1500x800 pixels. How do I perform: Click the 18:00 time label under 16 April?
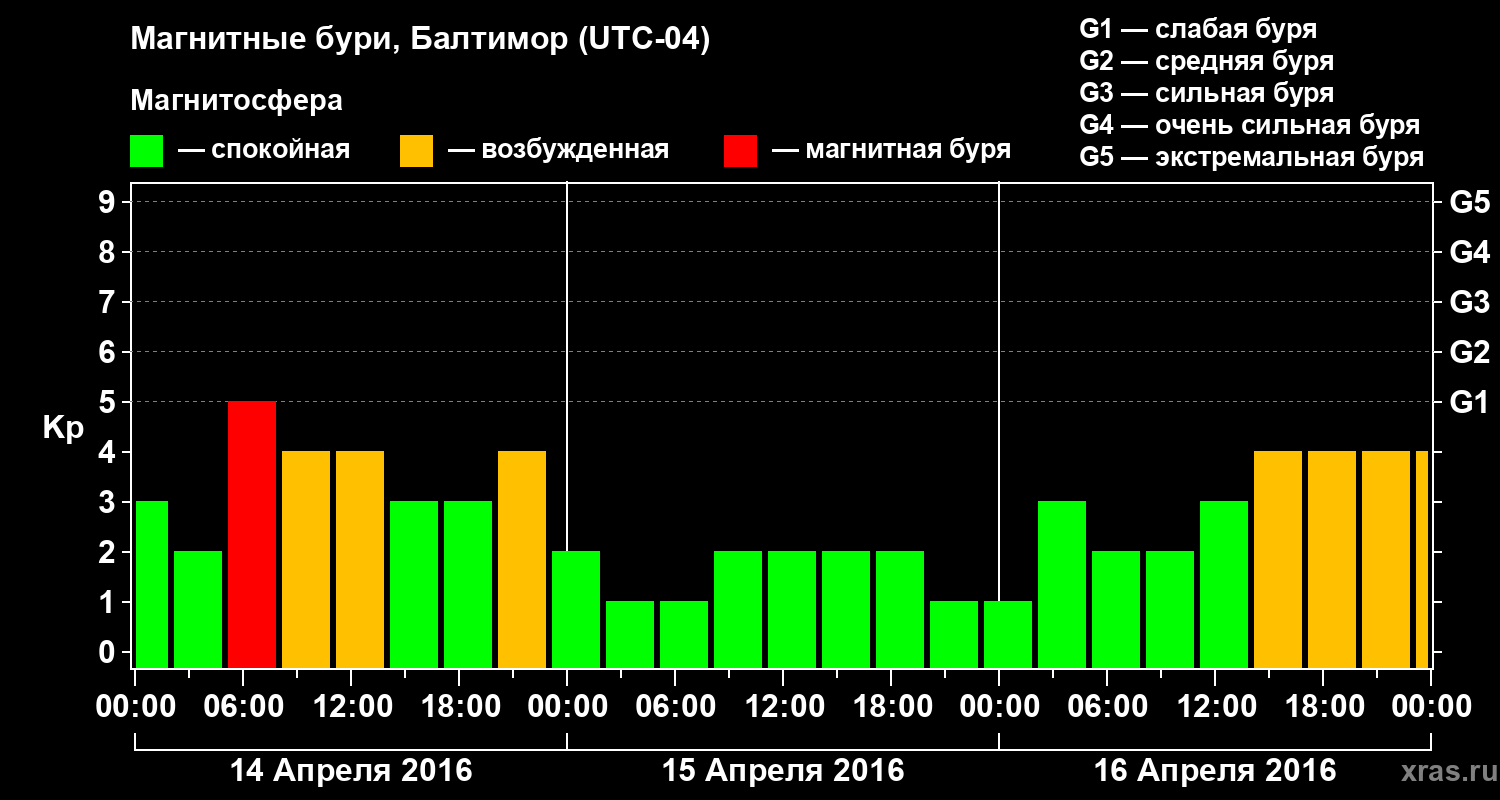pos(1323,707)
